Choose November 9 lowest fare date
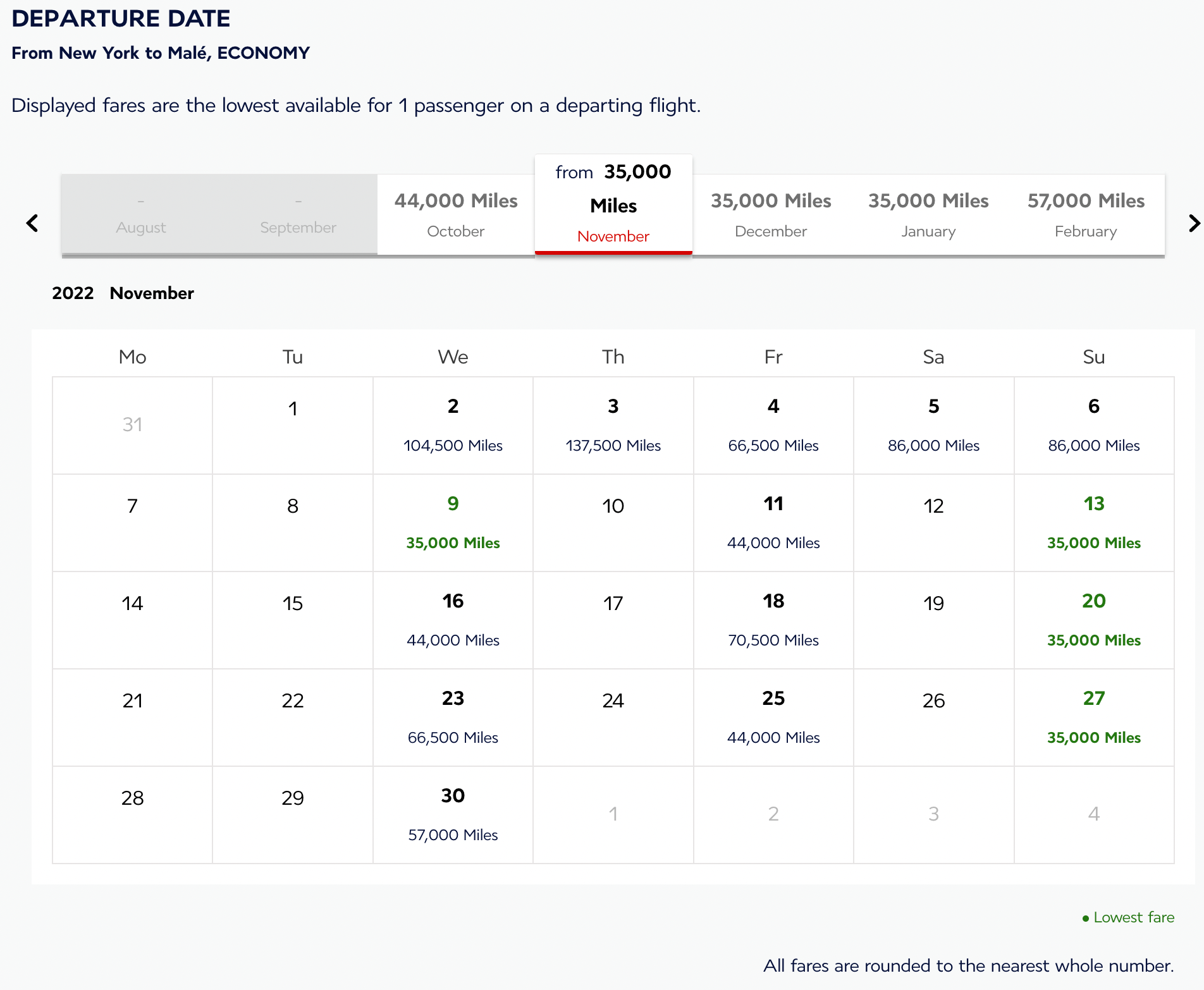The image size is (1204, 990). coord(453,523)
